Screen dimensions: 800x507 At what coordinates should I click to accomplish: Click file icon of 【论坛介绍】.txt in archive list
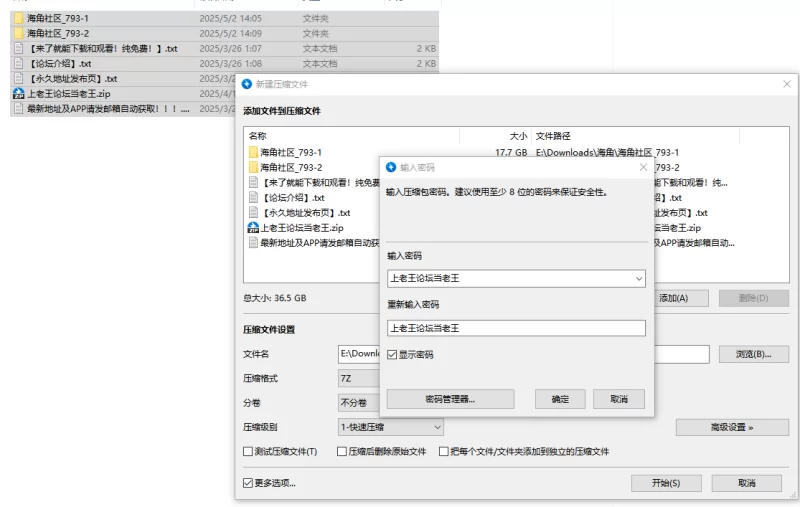coord(254,197)
